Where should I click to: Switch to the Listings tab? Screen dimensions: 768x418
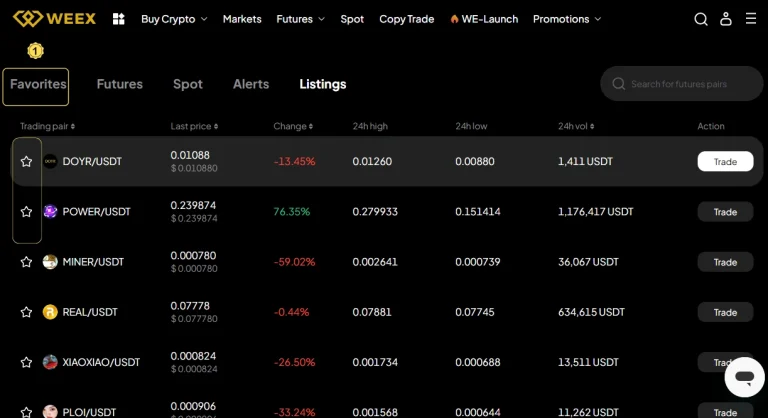tap(323, 84)
